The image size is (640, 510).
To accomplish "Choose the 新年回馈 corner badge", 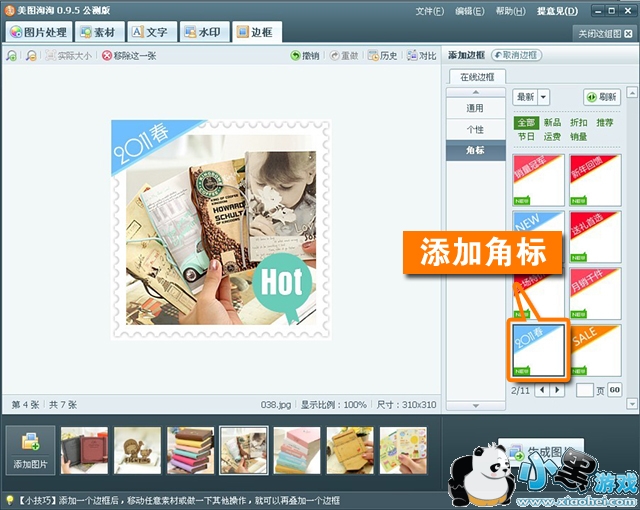I will (x=596, y=180).
